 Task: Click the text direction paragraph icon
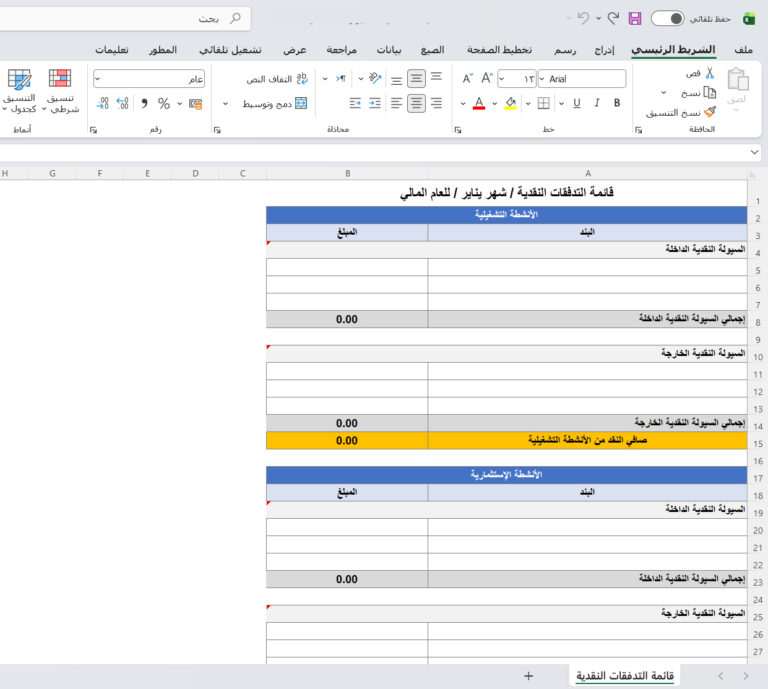pos(341,78)
